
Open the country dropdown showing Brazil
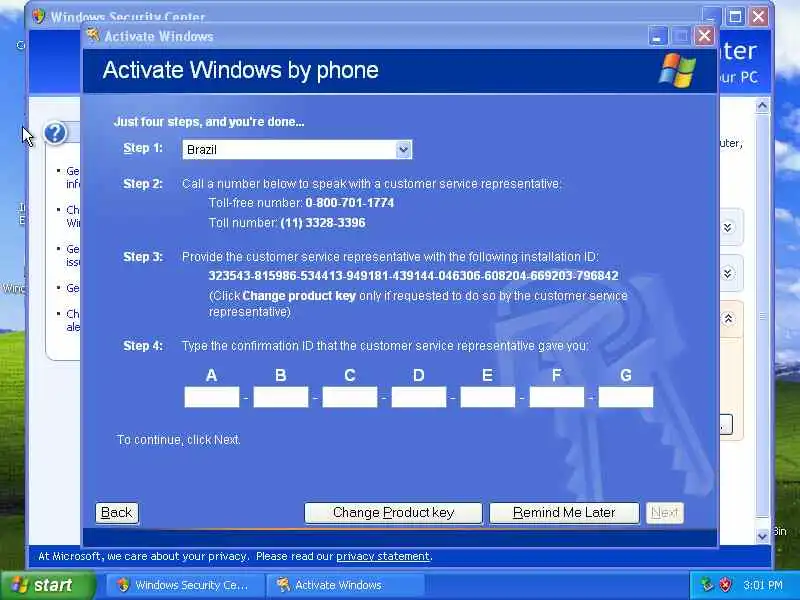click(297, 149)
